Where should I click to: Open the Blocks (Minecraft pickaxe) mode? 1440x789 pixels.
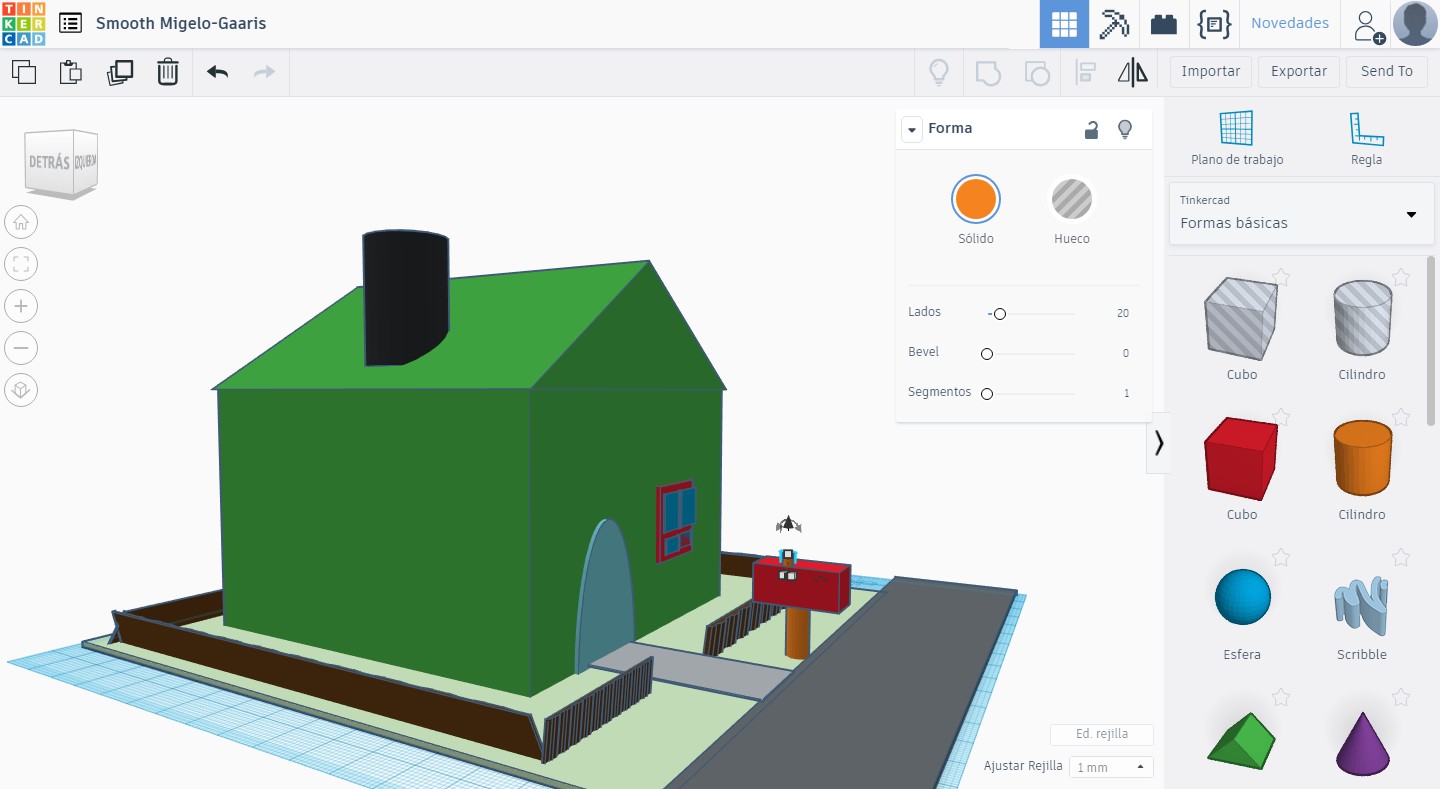coord(1114,24)
